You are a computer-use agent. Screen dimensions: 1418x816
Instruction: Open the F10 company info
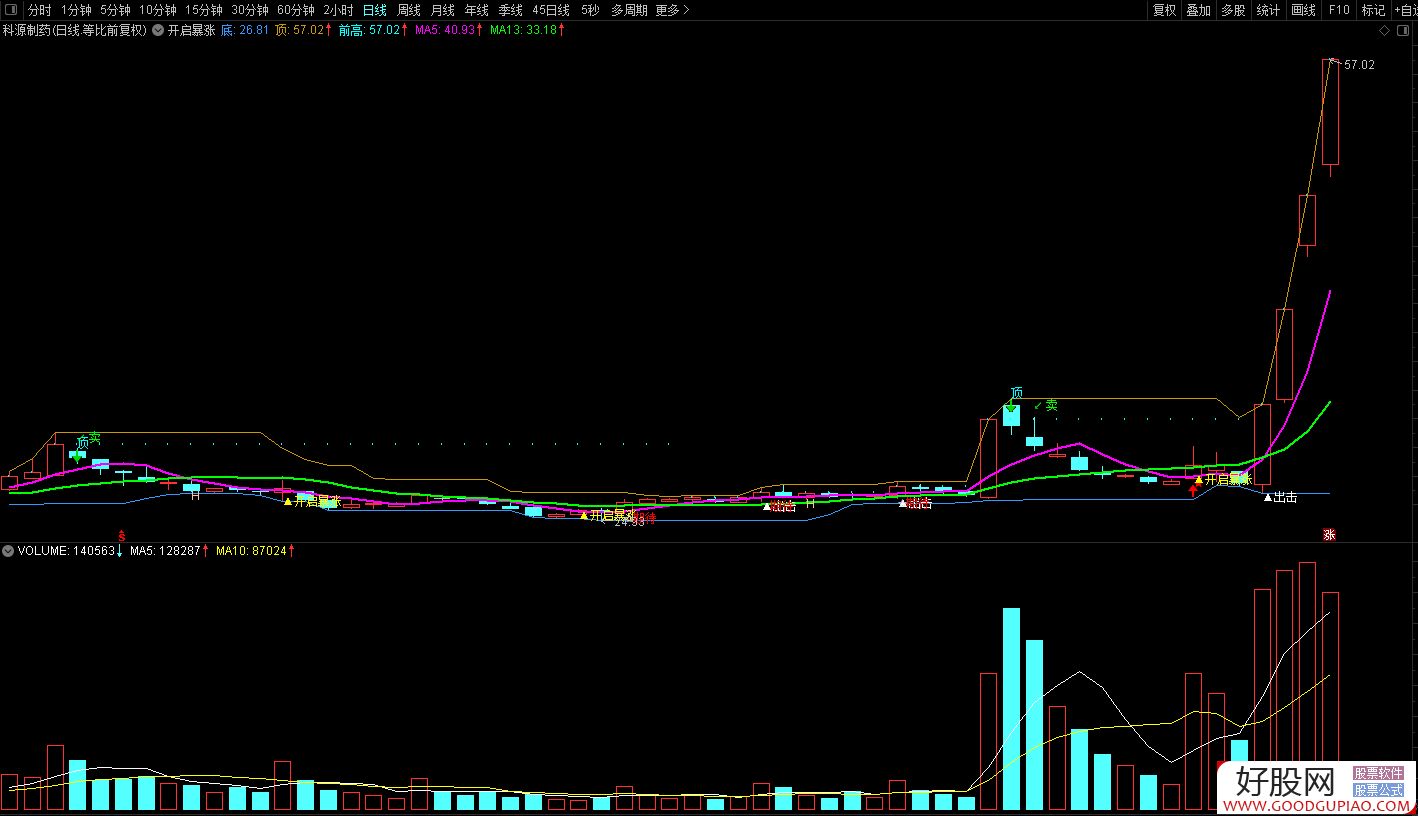[x=1339, y=10]
